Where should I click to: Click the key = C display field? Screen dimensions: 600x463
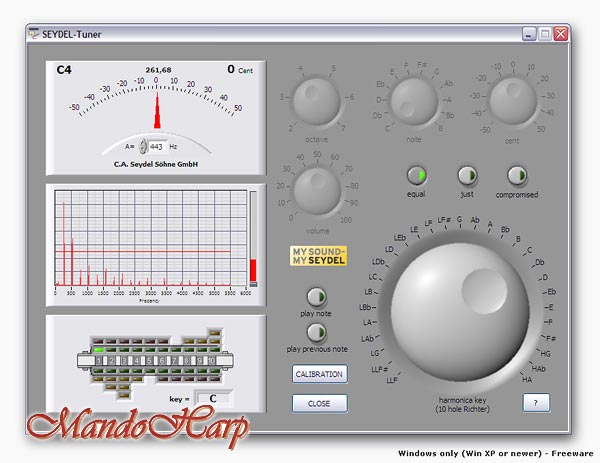[213, 399]
